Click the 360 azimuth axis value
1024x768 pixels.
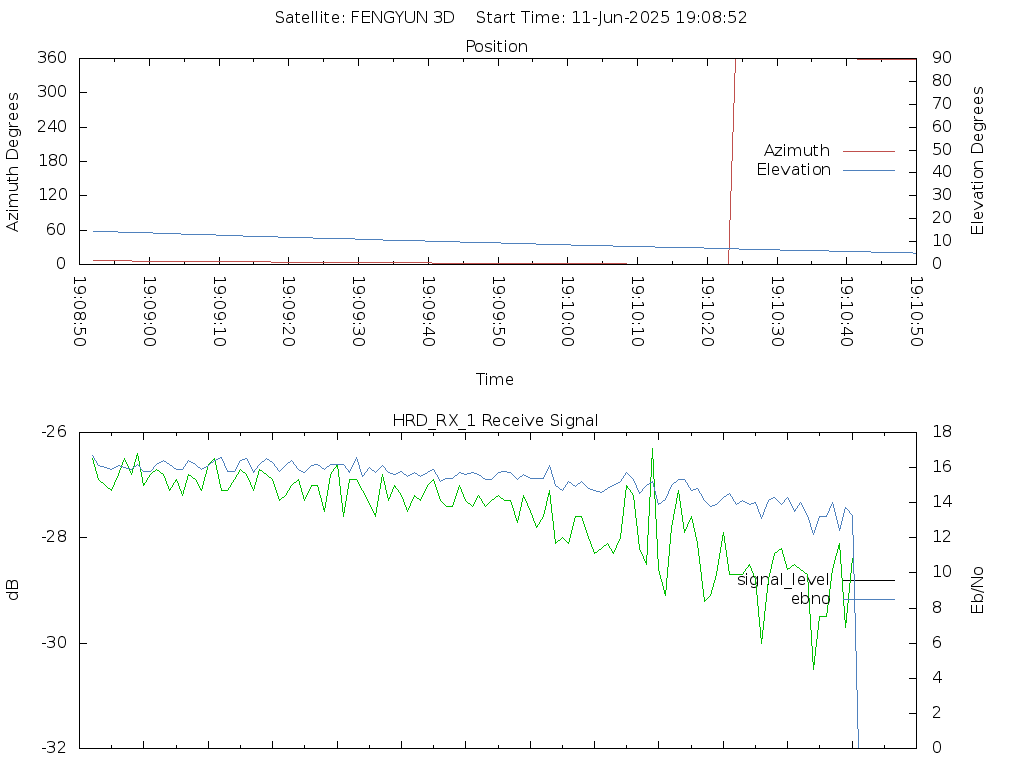tap(52, 57)
